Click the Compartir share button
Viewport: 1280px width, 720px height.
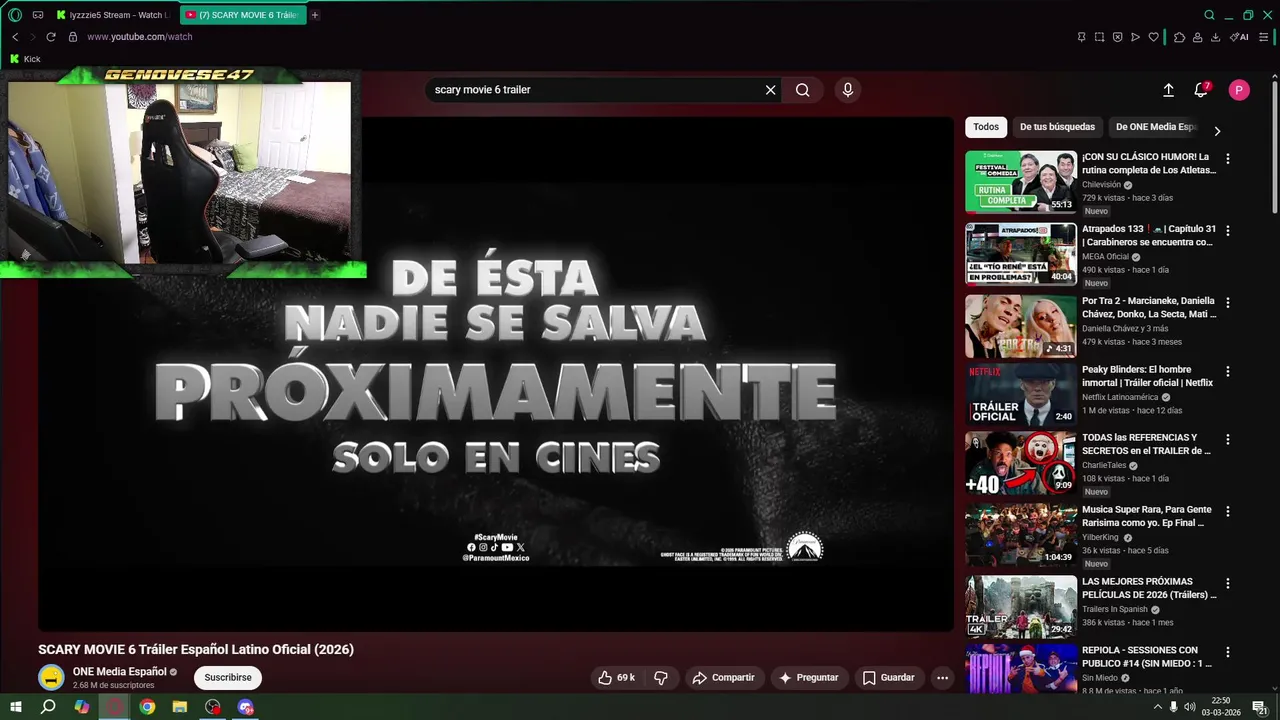click(724, 677)
